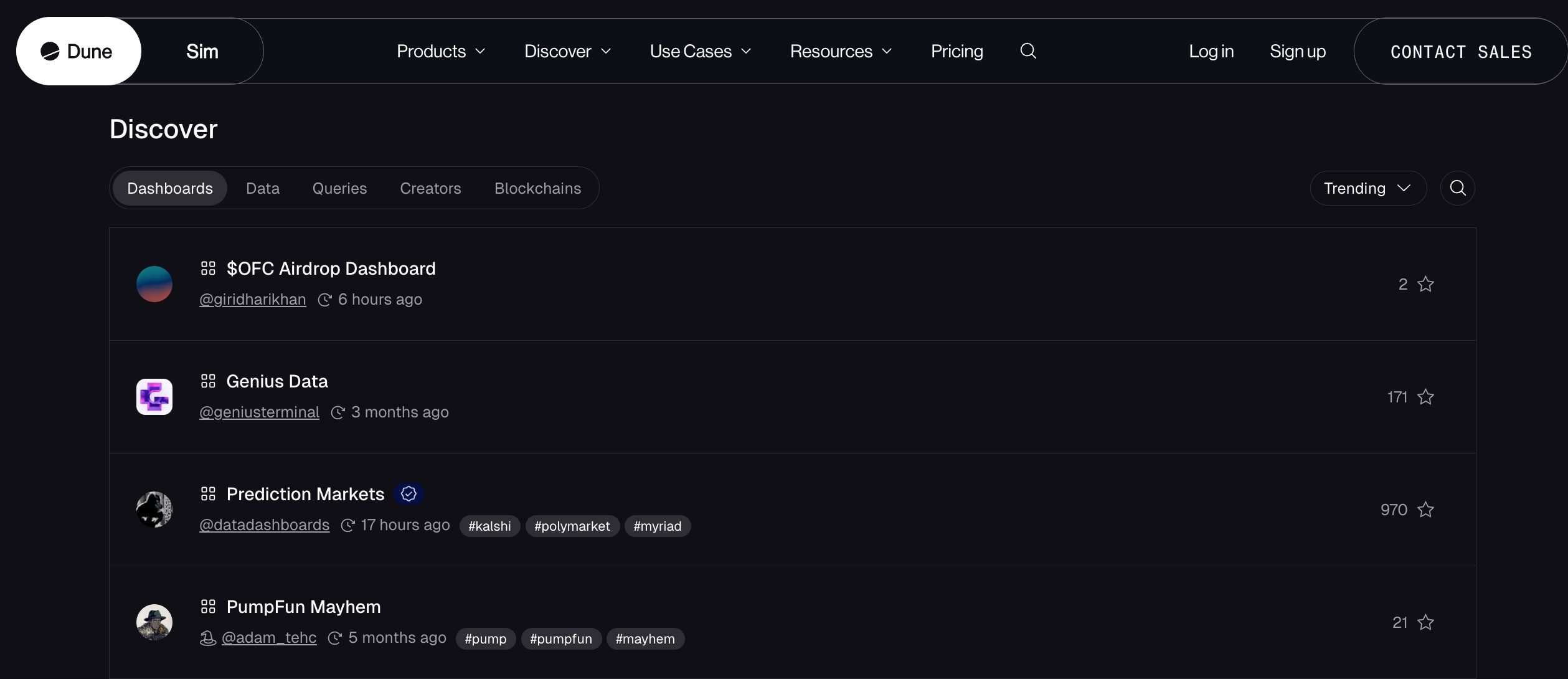This screenshot has width=1568, height=679.
Task: Visit the @datadashboards profile
Action: click(264, 525)
